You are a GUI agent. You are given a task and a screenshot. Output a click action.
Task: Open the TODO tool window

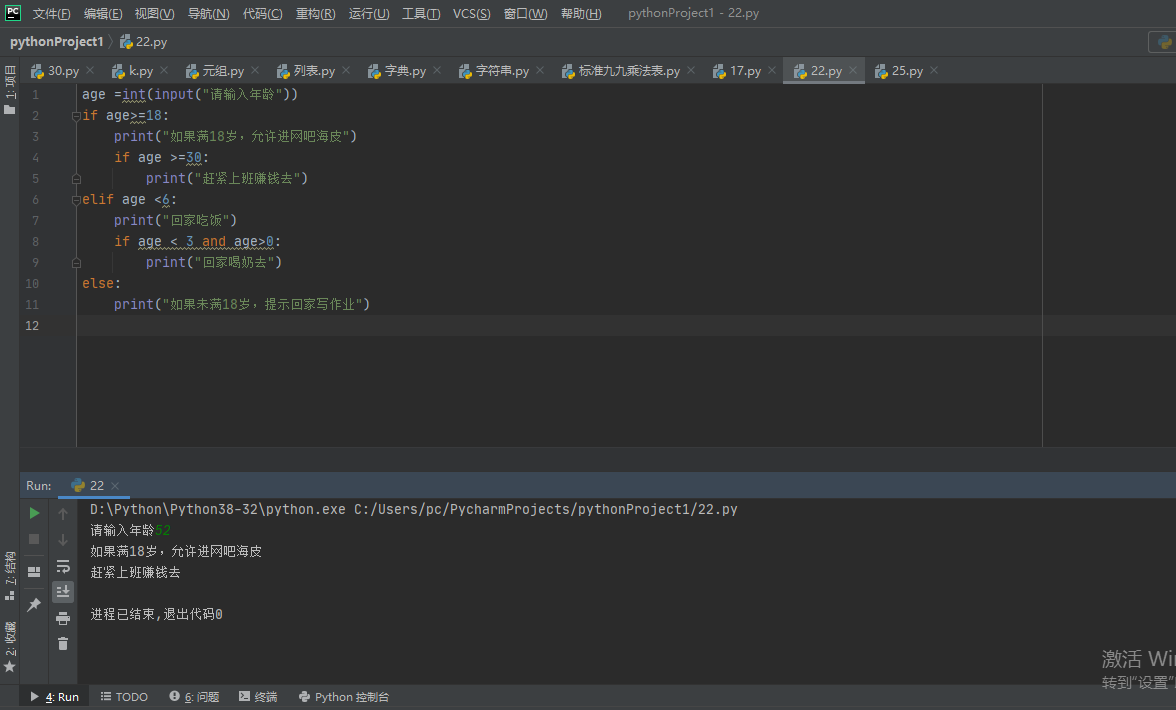pos(124,697)
